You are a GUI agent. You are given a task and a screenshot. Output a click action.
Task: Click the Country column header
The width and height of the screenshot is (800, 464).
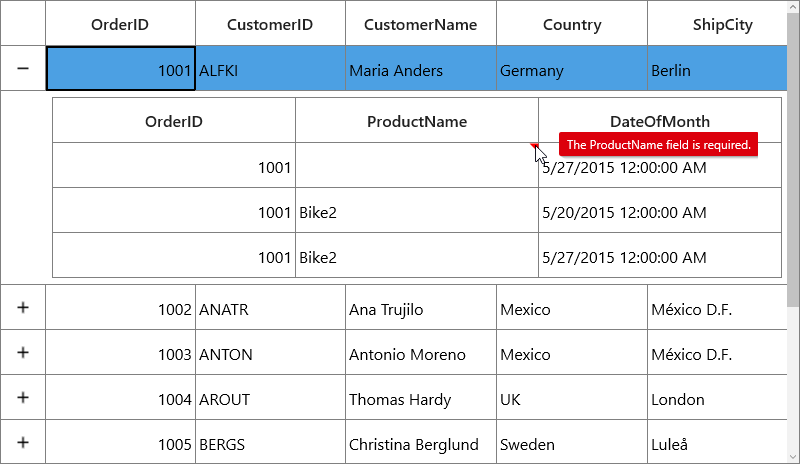coord(572,23)
